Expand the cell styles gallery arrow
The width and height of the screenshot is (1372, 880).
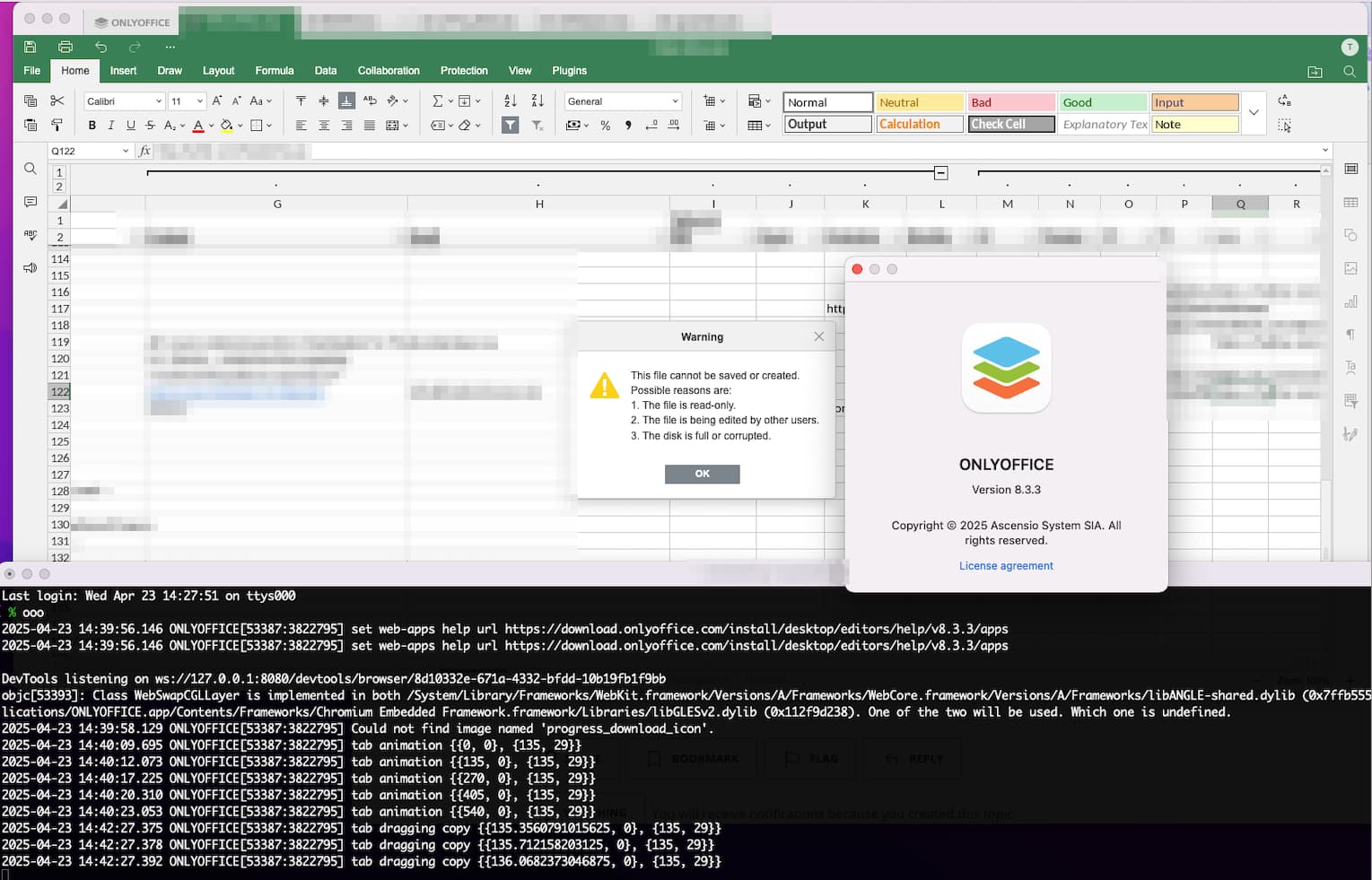(x=1254, y=113)
